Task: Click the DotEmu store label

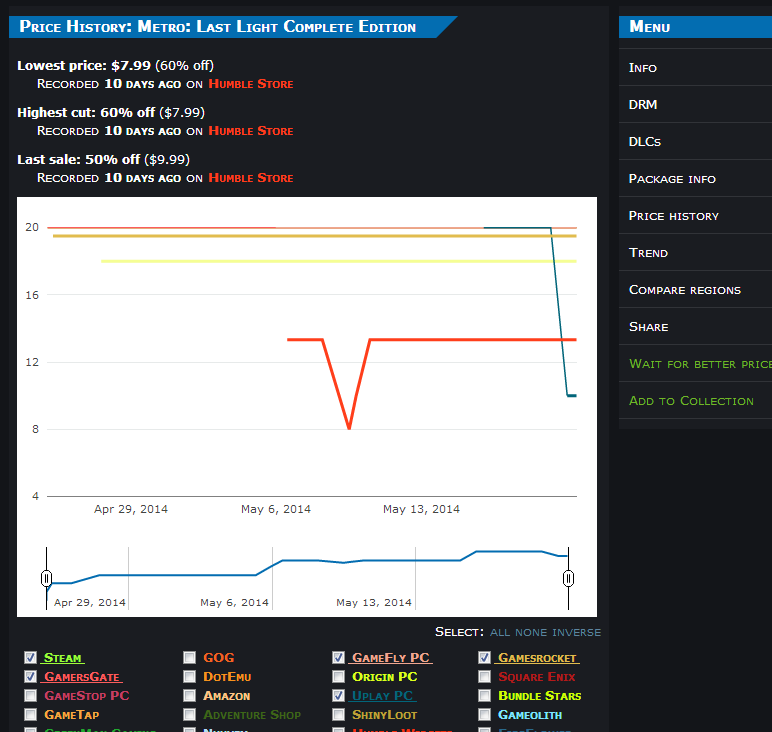Action: click(x=227, y=677)
